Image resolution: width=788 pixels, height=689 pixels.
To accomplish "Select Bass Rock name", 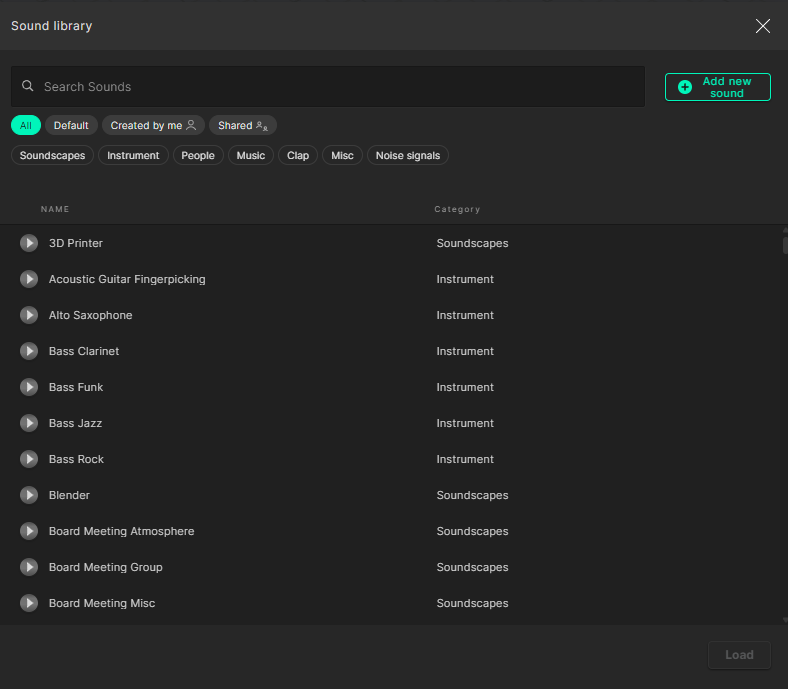I will pos(76,459).
